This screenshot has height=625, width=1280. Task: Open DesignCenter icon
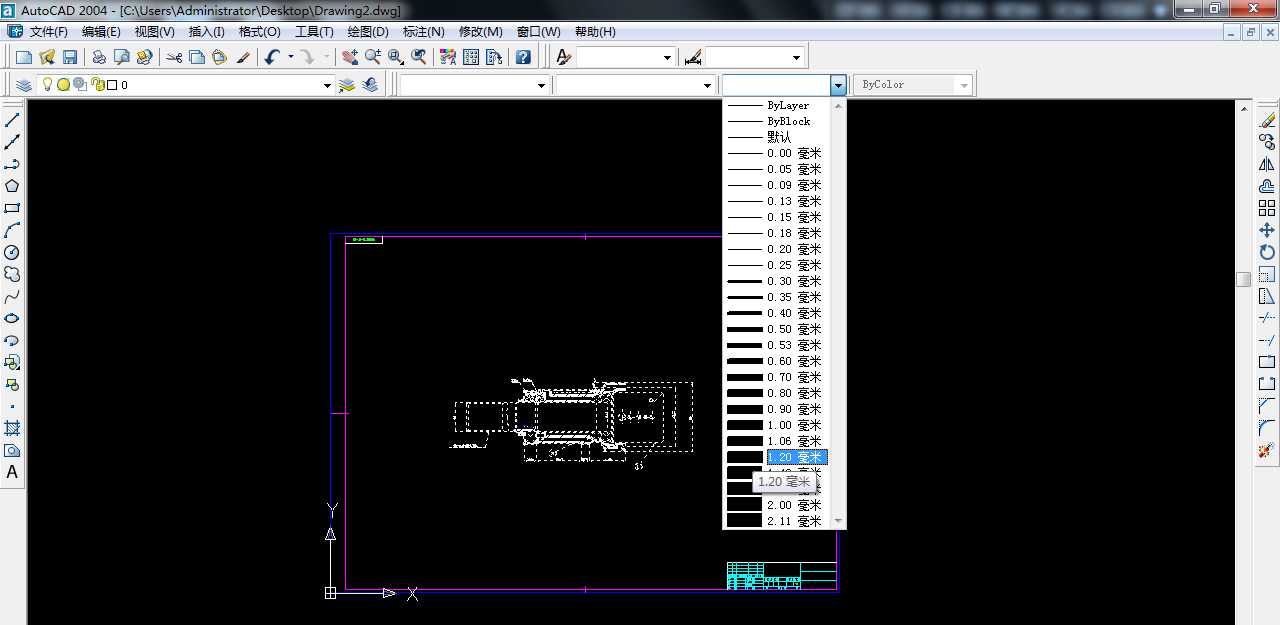click(x=470, y=57)
